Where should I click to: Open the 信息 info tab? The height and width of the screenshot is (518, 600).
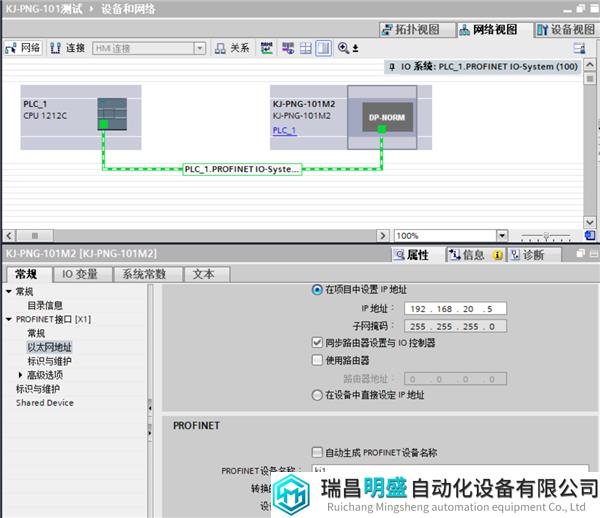(x=476, y=255)
